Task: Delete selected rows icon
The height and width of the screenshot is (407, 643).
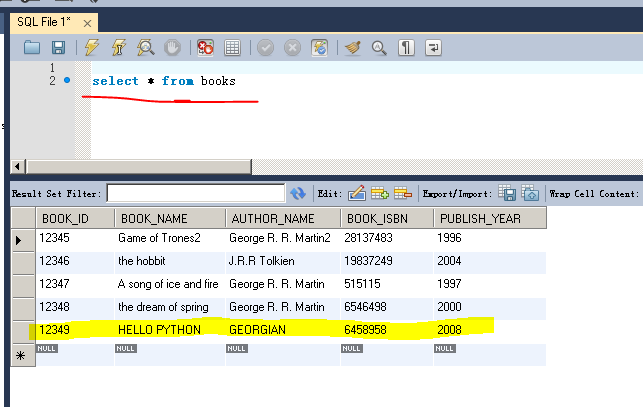Action: [403, 193]
